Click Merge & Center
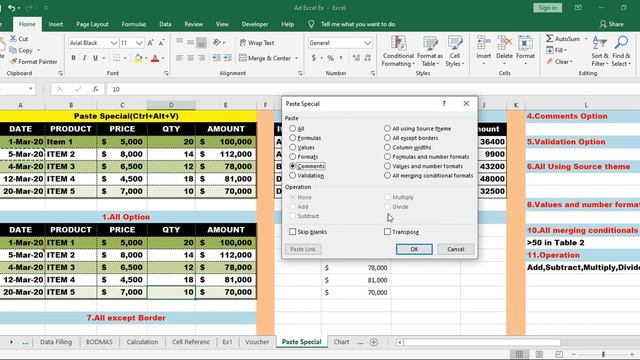The height and width of the screenshot is (360, 640). (265, 58)
